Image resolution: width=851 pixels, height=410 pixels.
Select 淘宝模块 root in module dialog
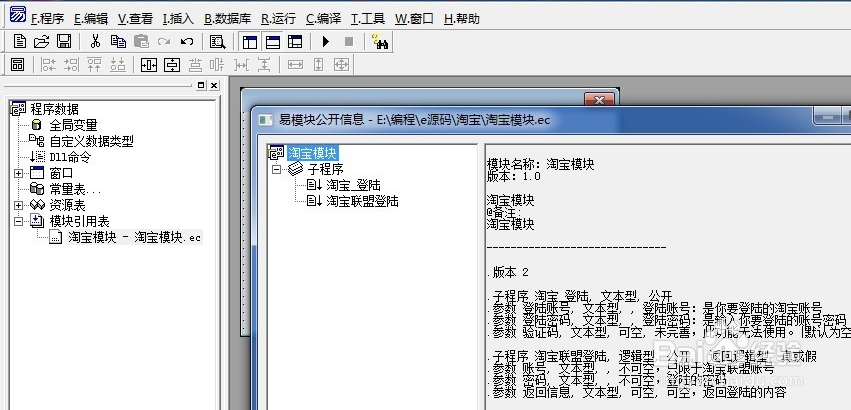312,153
